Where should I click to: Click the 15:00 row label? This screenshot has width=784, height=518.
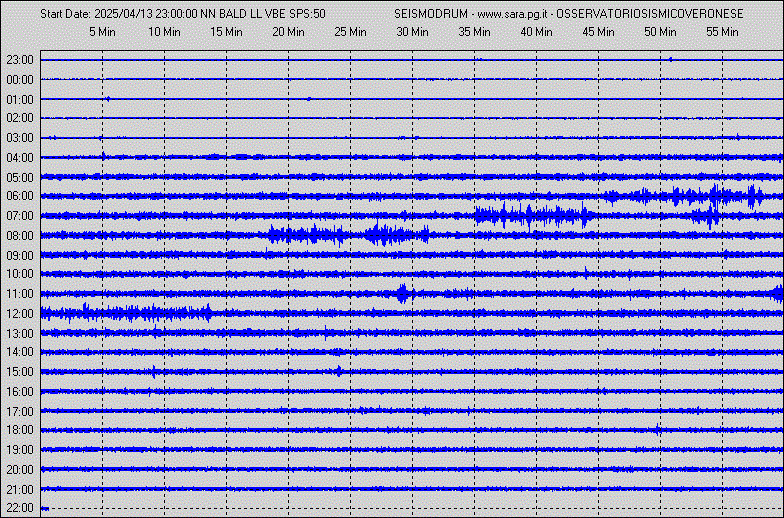20,372
